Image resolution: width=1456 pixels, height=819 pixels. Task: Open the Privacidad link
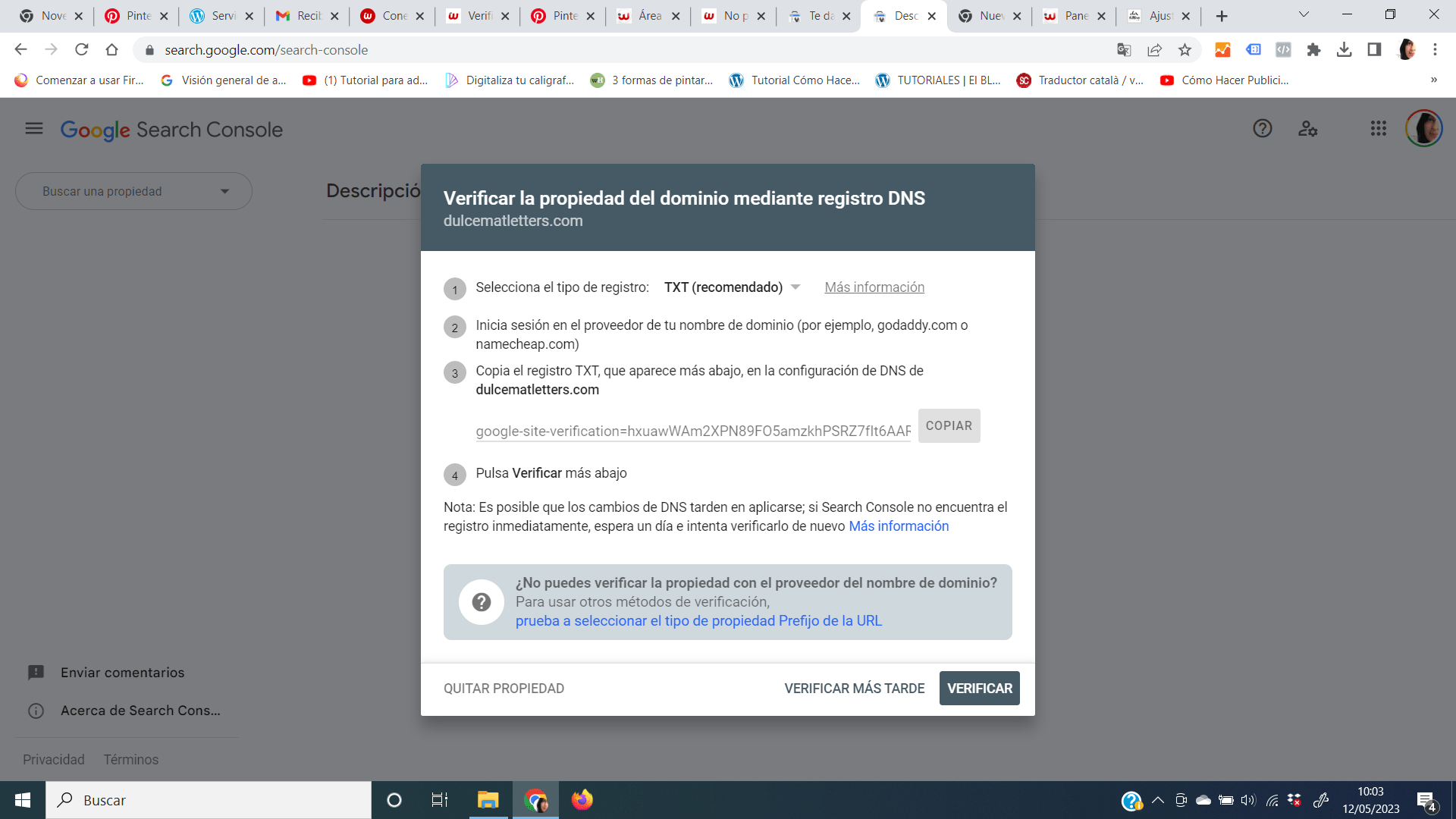(53, 760)
